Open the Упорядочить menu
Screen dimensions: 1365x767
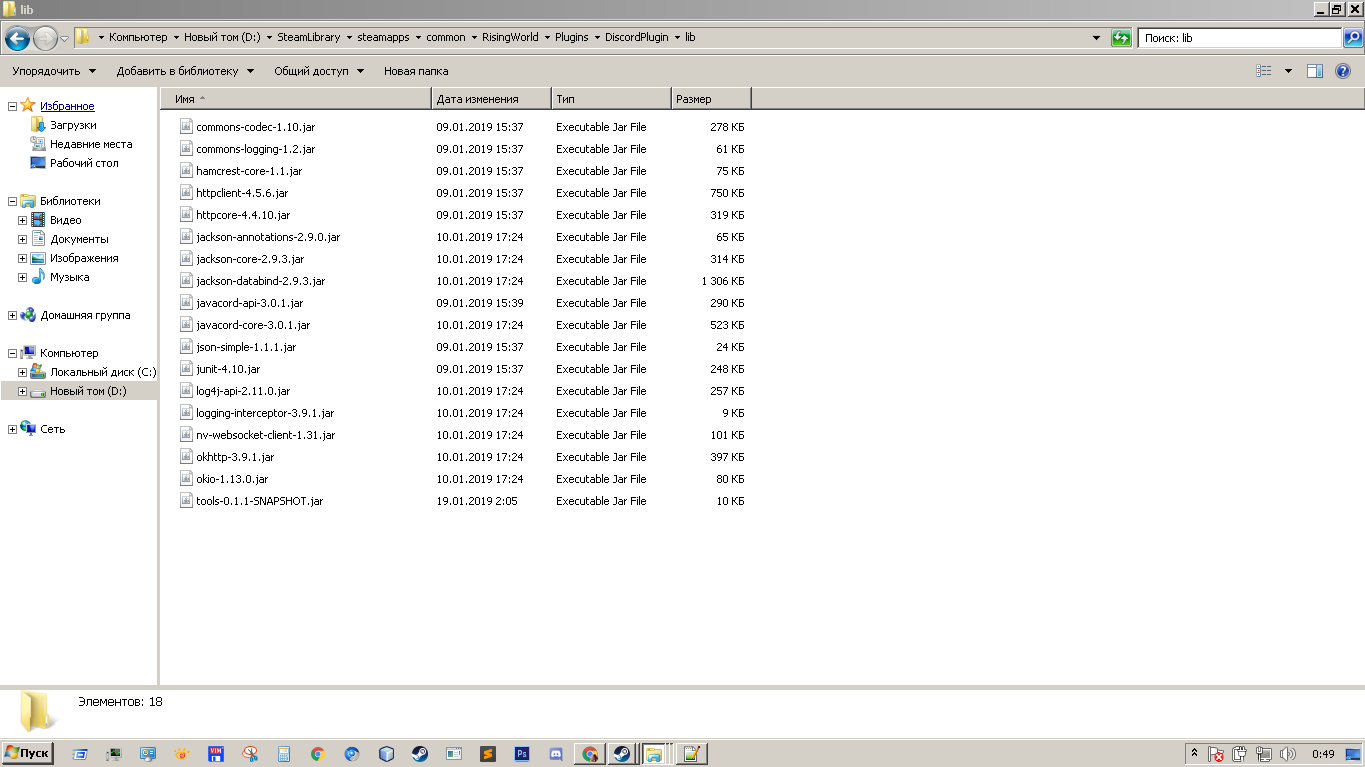(54, 71)
